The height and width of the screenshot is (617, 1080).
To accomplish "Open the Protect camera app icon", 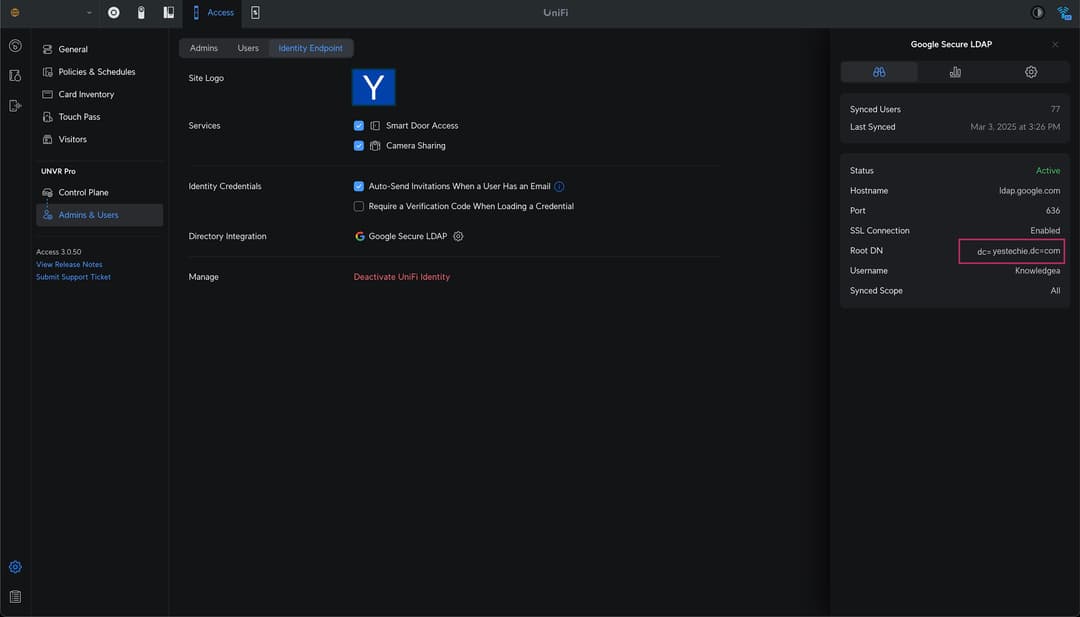I will tap(141, 12).
